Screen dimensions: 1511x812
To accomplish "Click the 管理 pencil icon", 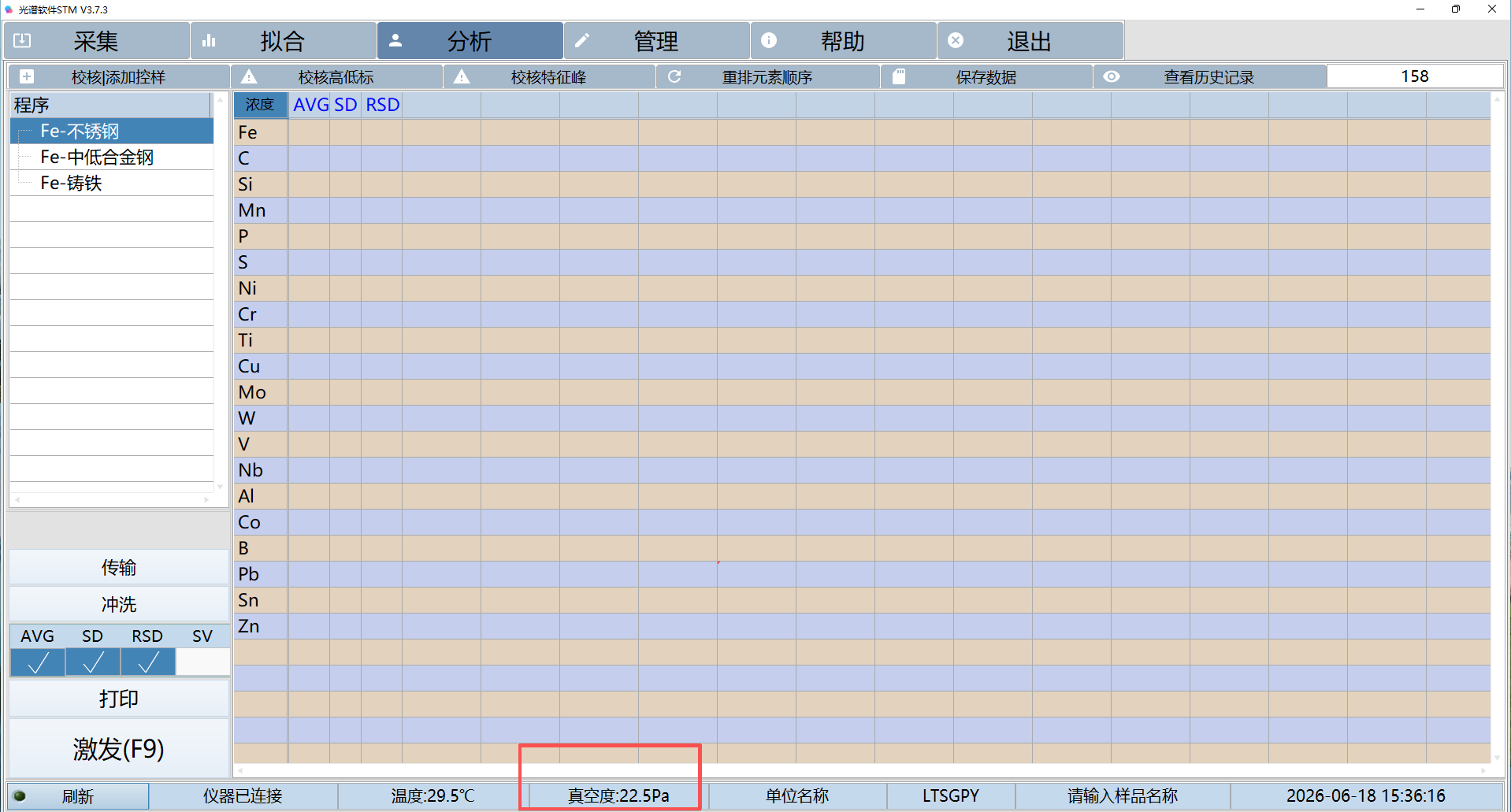I will pos(582,40).
